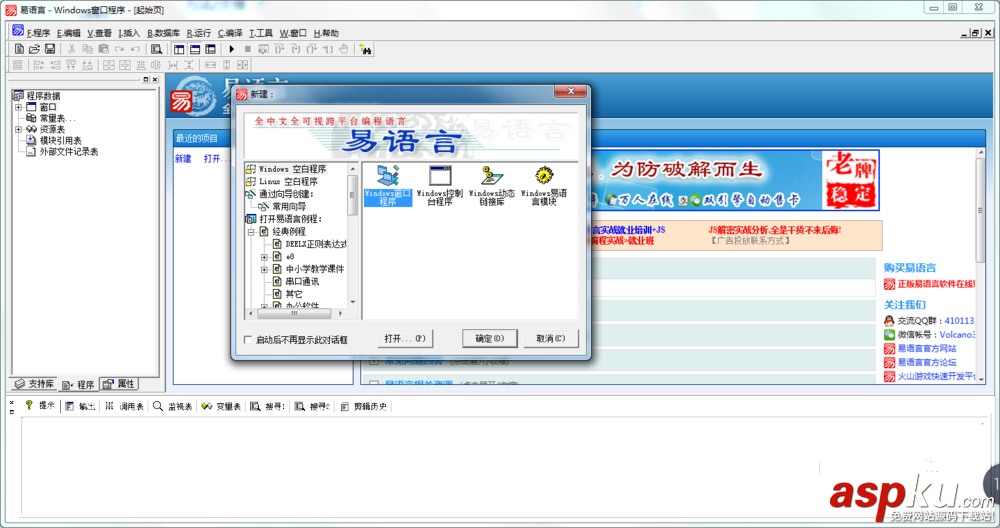The width and height of the screenshot is (1000, 528).
Task: Click the QQ penguin icon beside 交流QQ群
Action: tap(889, 321)
